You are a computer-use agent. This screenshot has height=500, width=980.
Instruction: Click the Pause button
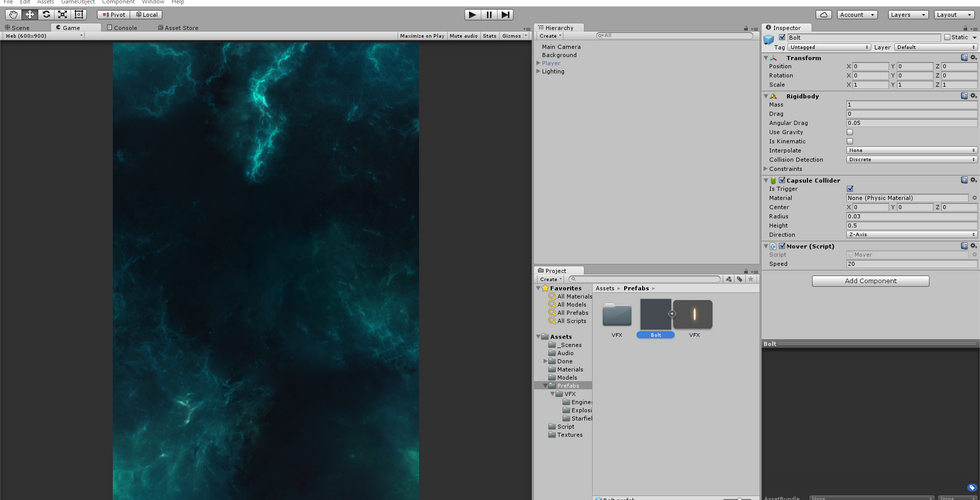click(x=489, y=15)
